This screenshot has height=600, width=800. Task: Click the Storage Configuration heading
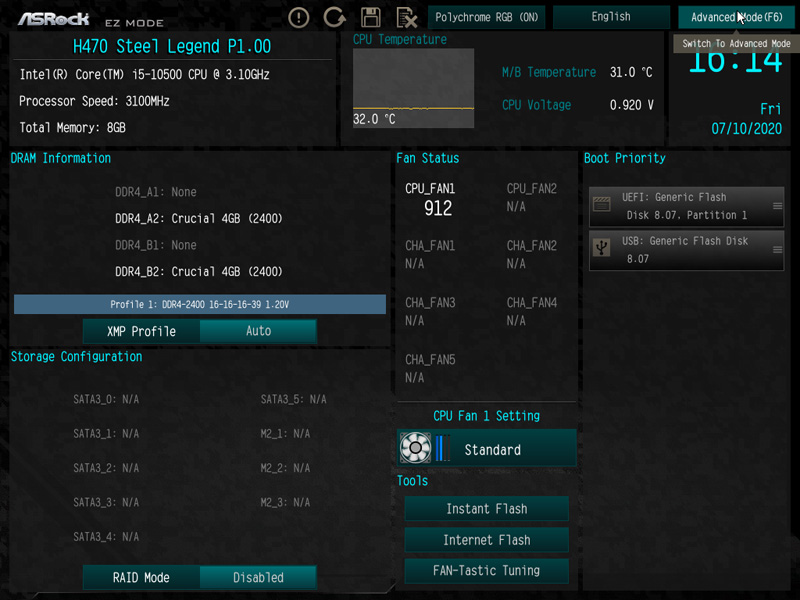coord(77,357)
